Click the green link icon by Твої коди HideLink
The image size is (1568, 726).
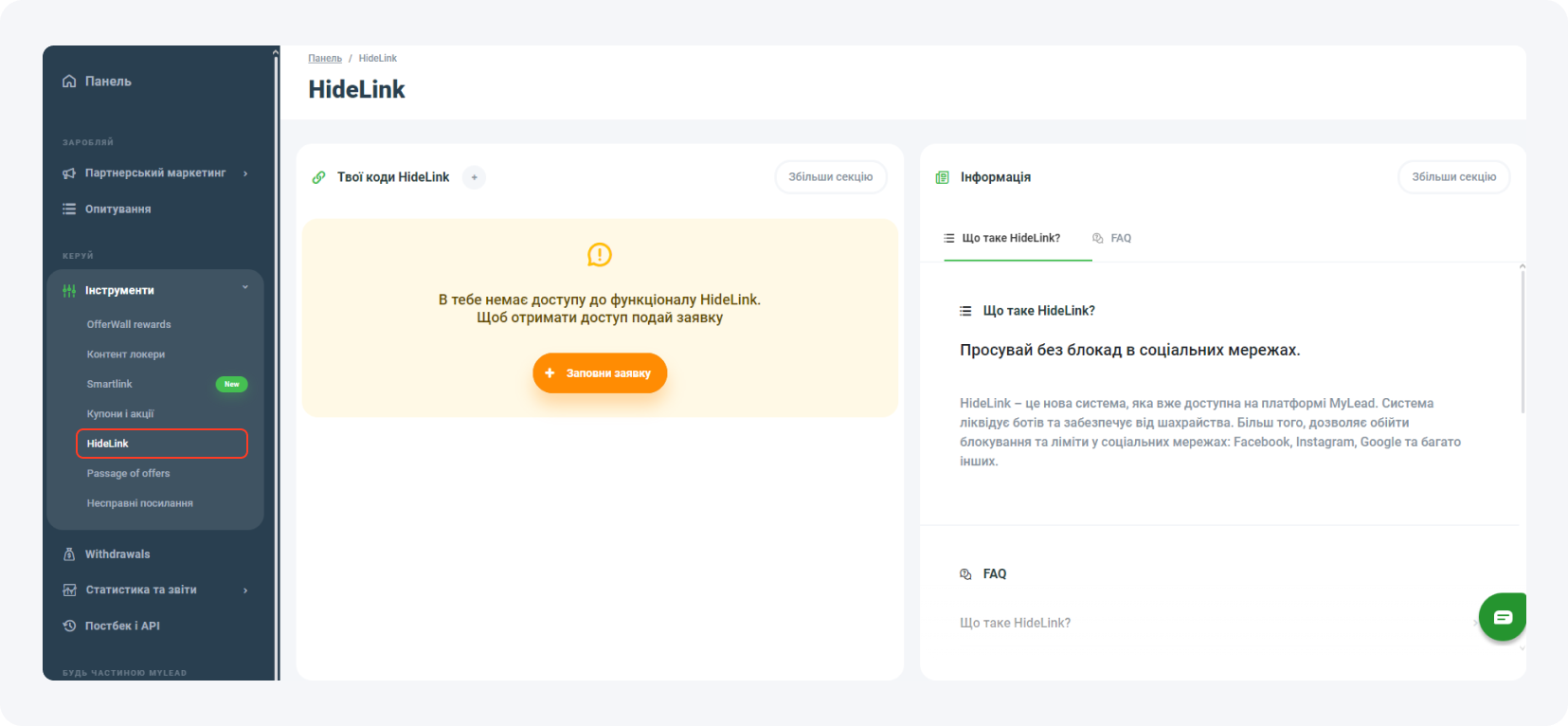coord(319,177)
